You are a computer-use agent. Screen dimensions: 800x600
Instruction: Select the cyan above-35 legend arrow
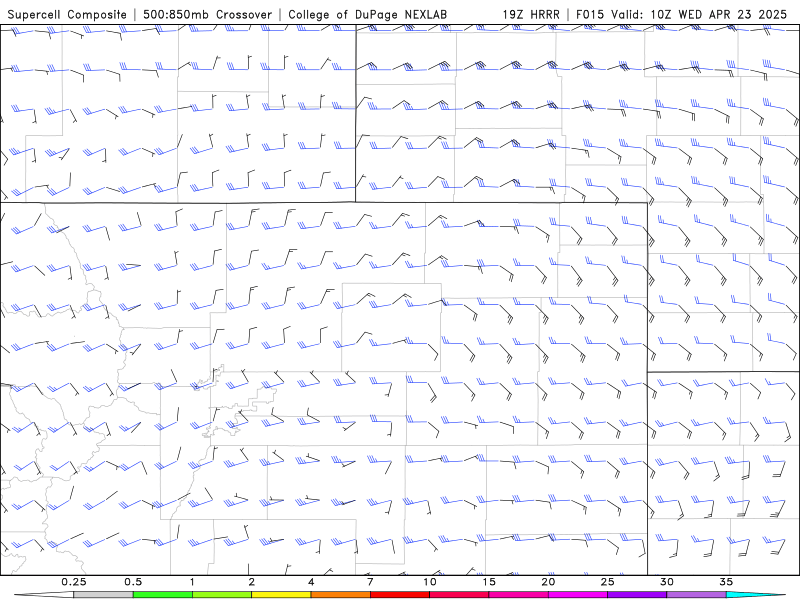coord(756,595)
